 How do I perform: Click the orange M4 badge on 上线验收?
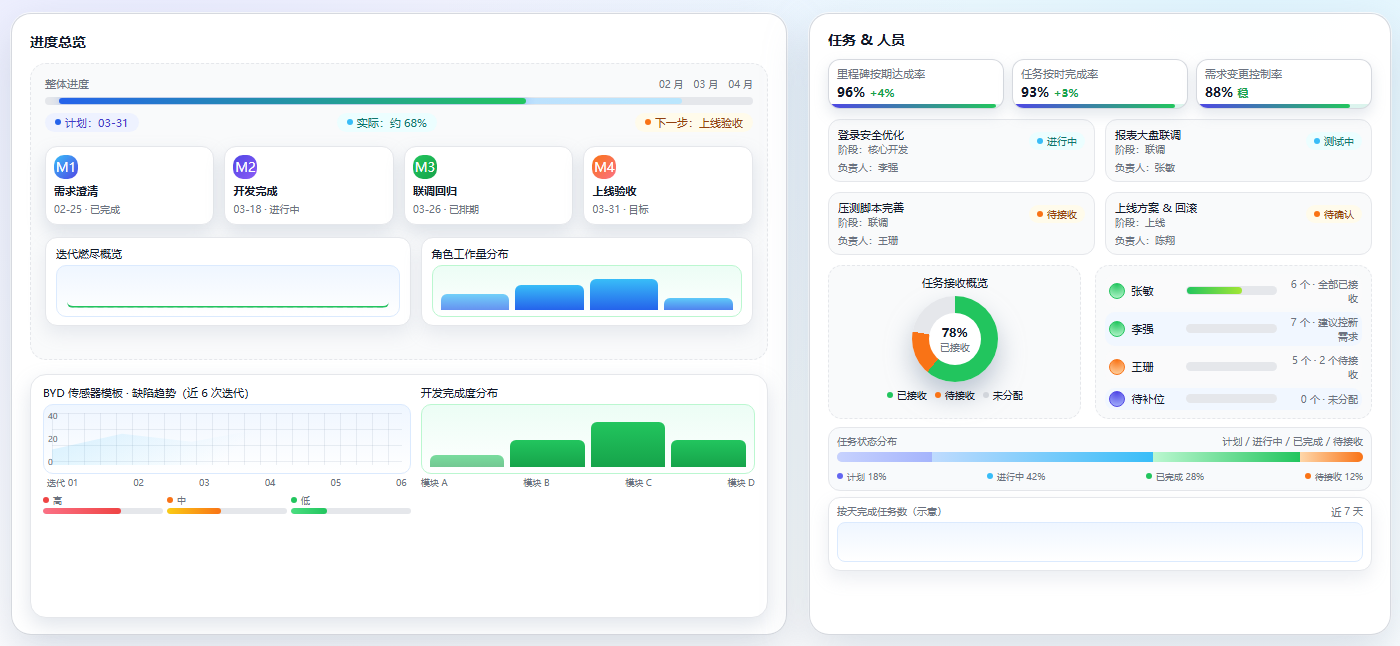pyautogui.click(x=604, y=167)
